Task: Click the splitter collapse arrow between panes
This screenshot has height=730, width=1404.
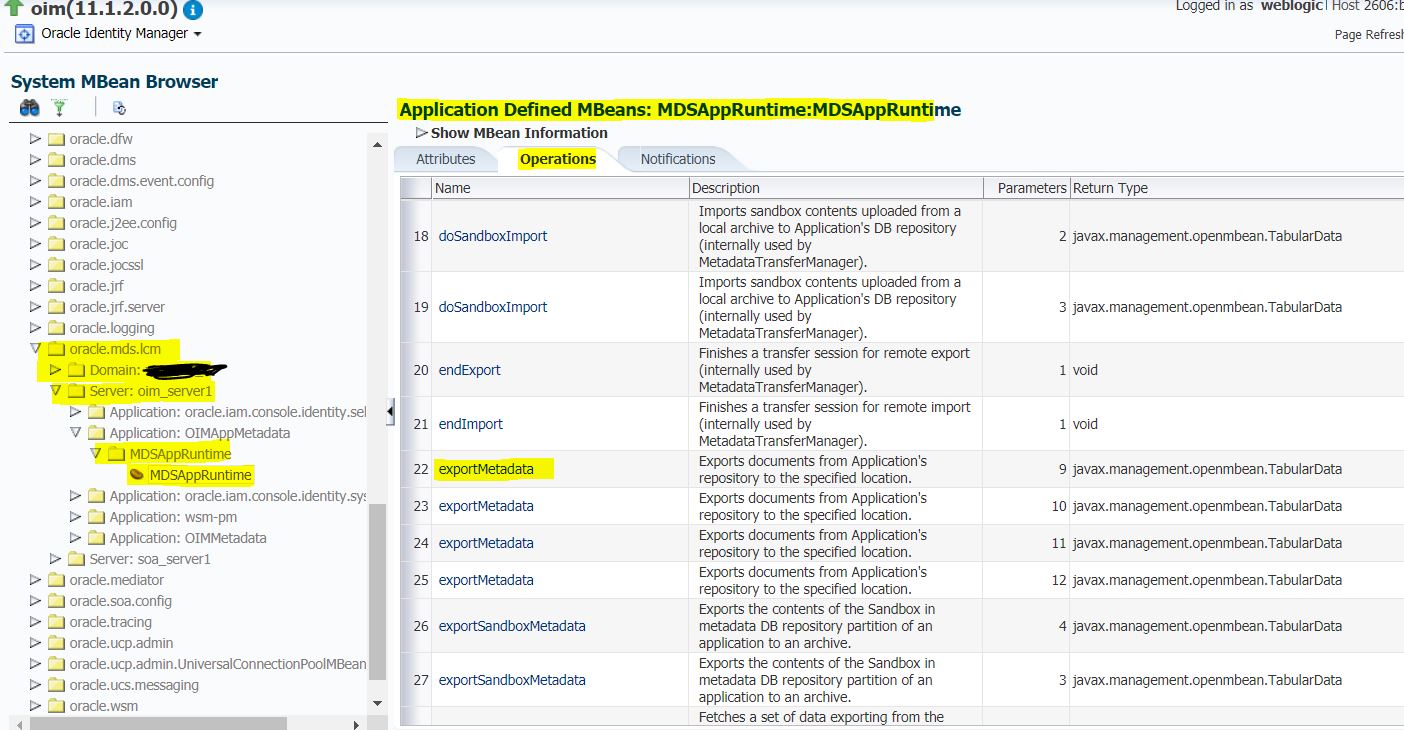Action: point(390,411)
